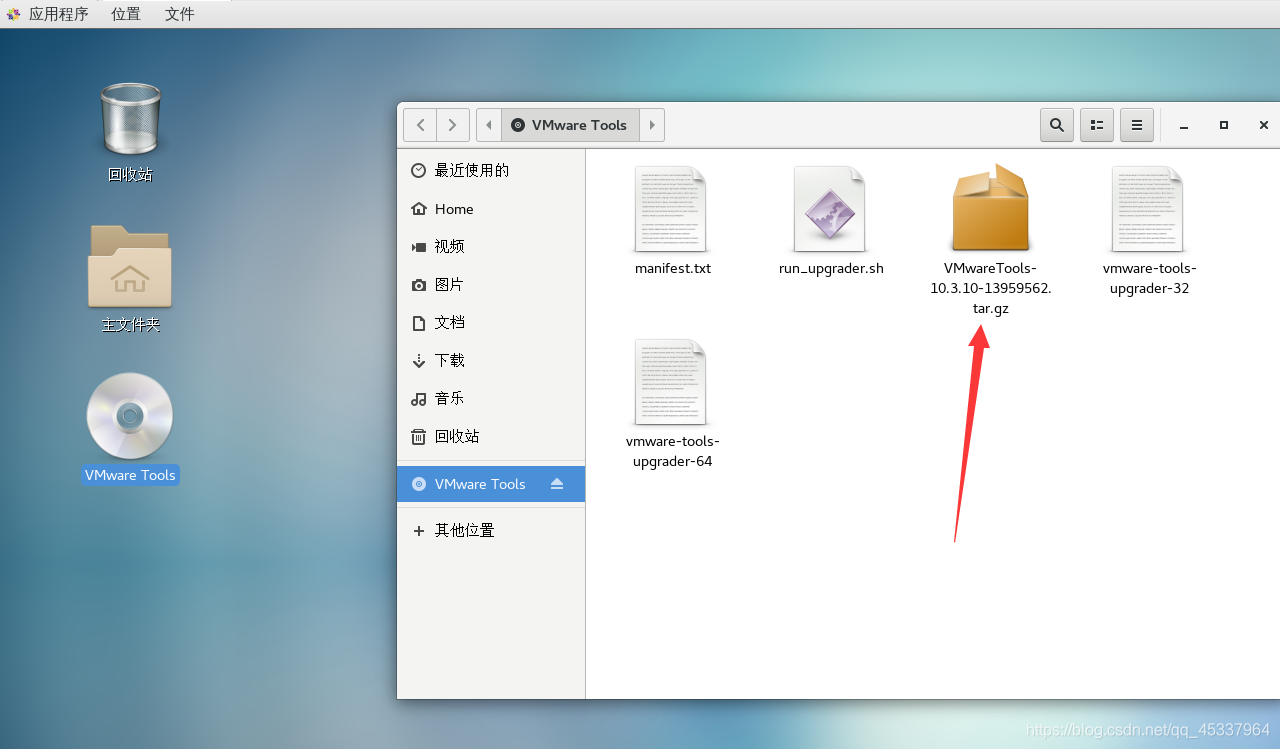This screenshot has height=749, width=1280.
Task: Click the VMware Tools path bar button
Action: click(x=570, y=125)
